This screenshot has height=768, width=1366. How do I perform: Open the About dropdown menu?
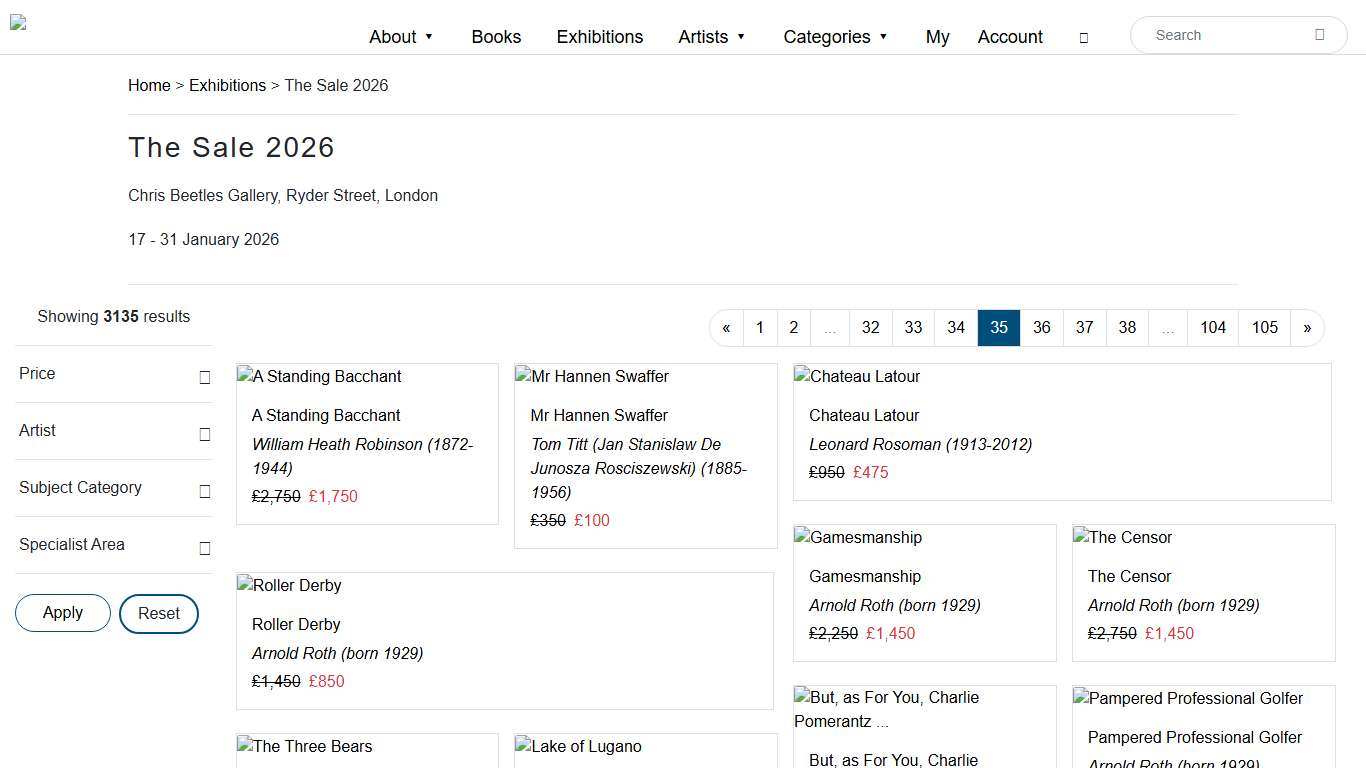coord(401,37)
